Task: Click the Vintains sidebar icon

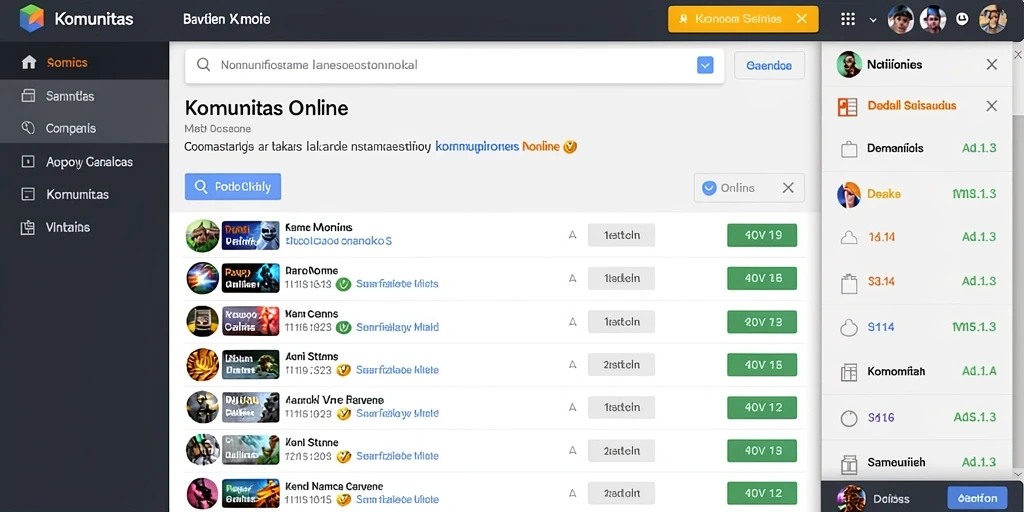Action: point(28,227)
